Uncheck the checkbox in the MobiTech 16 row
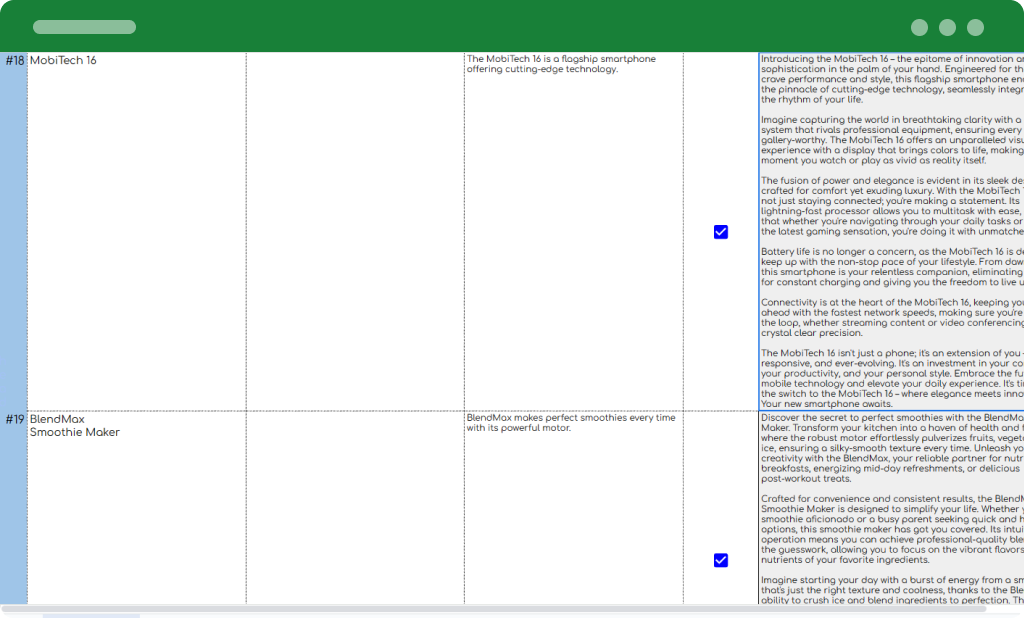Viewport: 1024px width, 618px height. click(720, 232)
